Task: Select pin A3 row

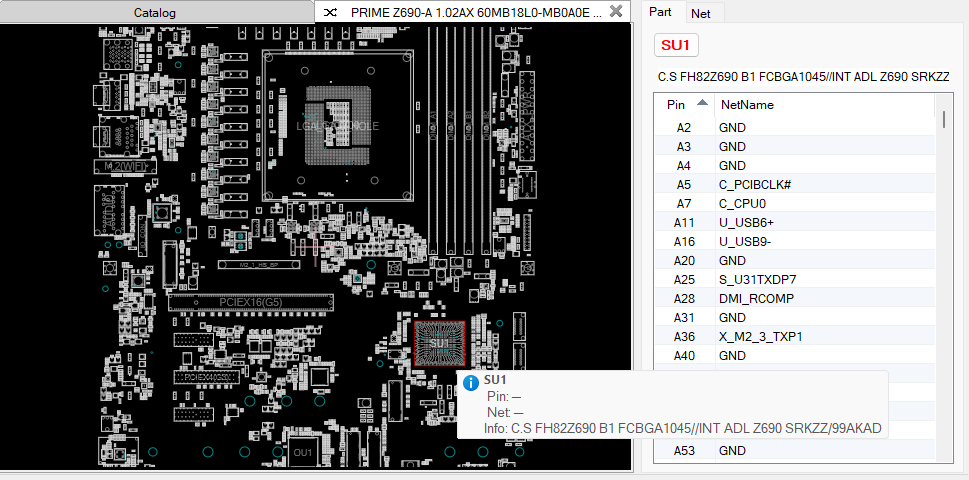Action: click(795, 146)
